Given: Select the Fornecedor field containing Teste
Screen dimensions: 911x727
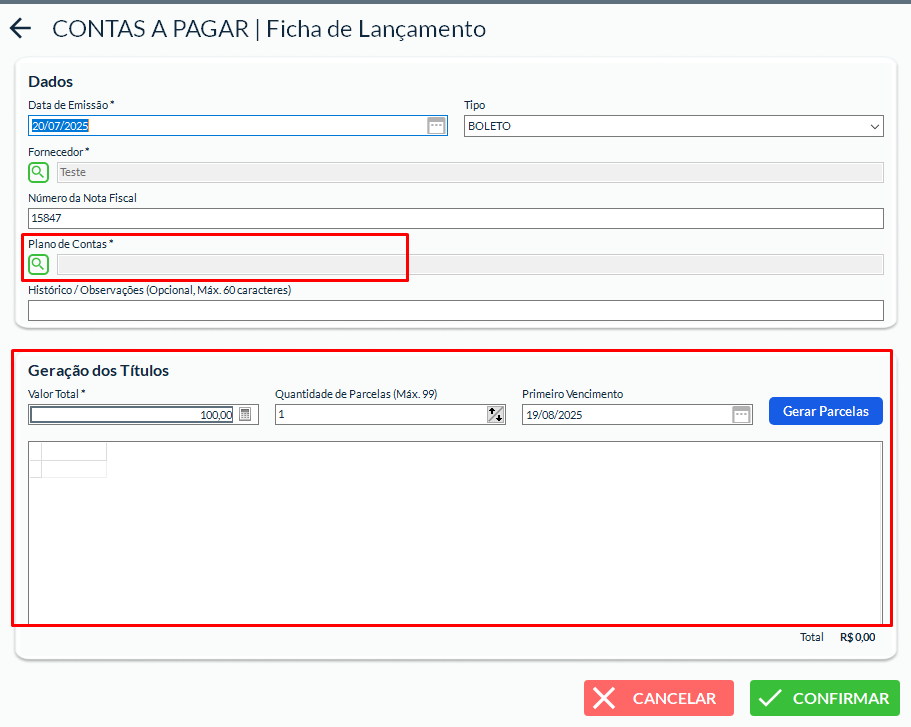Looking at the screenshot, I should pos(470,172).
